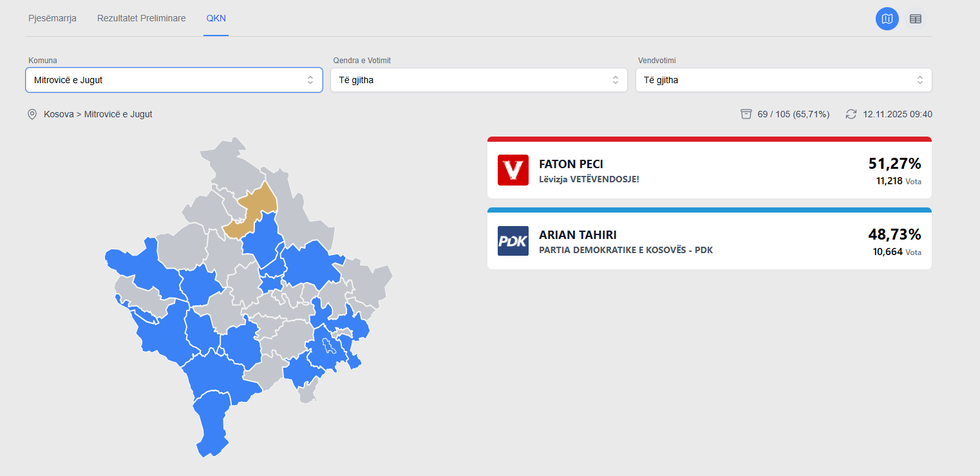Screen dimensions: 980x476
Task: Click the red bar above Faton Peci
Action: (x=709, y=139)
